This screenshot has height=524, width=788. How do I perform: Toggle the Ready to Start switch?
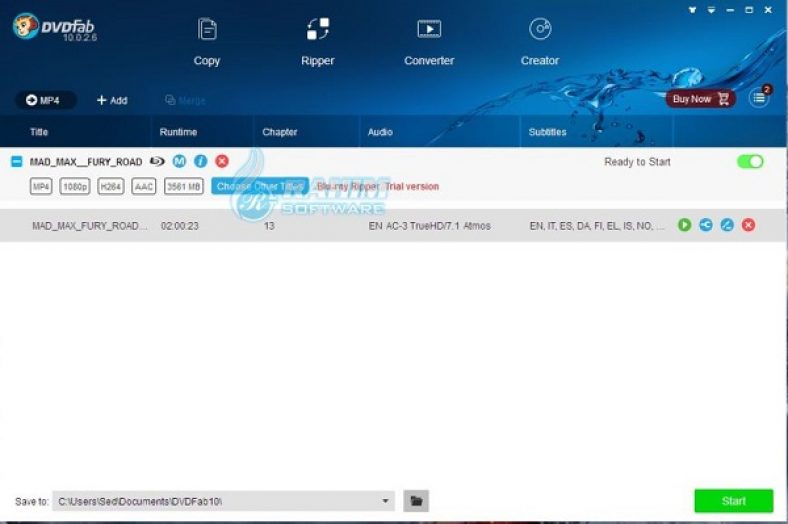coord(750,161)
